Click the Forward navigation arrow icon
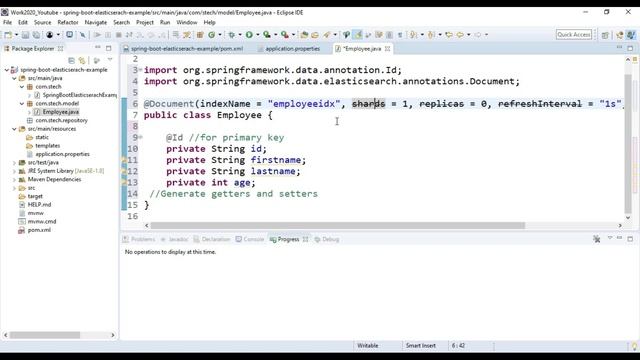 pyautogui.click(x=478, y=35)
